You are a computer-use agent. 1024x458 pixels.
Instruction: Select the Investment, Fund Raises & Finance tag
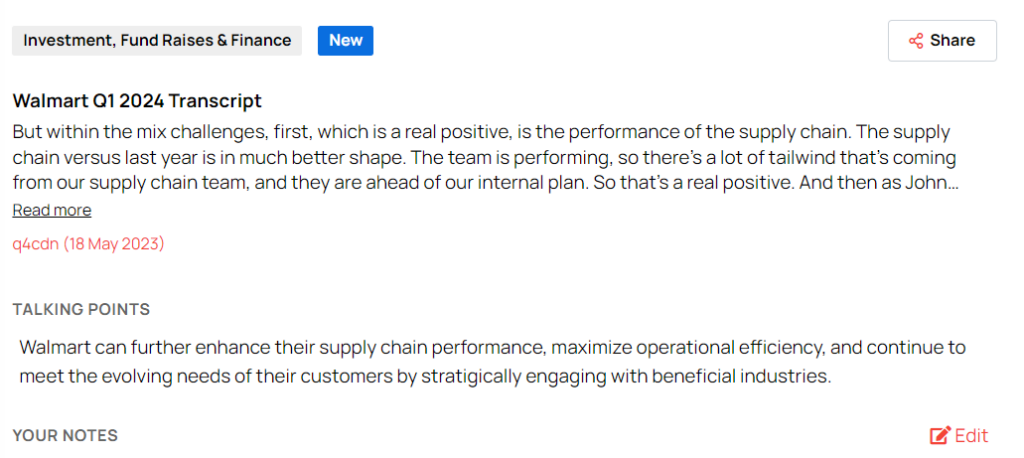(x=157, y=41)
